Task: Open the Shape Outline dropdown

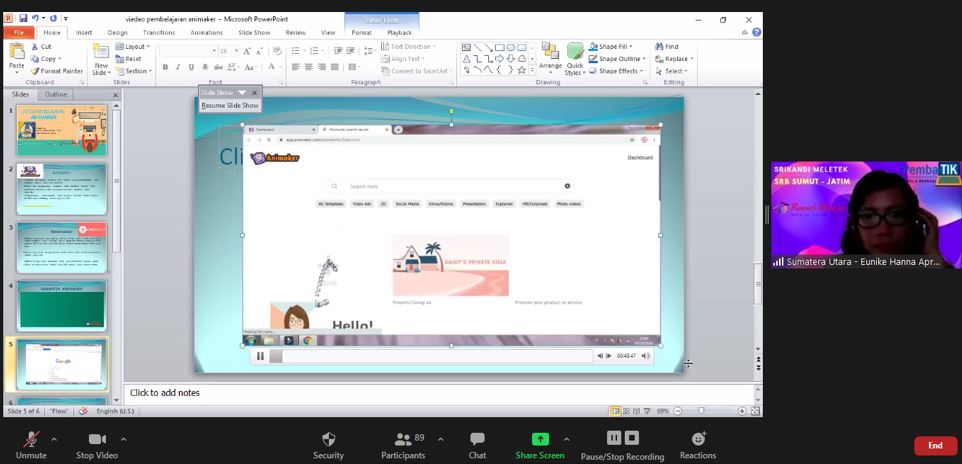Action: tap(617, 59)
